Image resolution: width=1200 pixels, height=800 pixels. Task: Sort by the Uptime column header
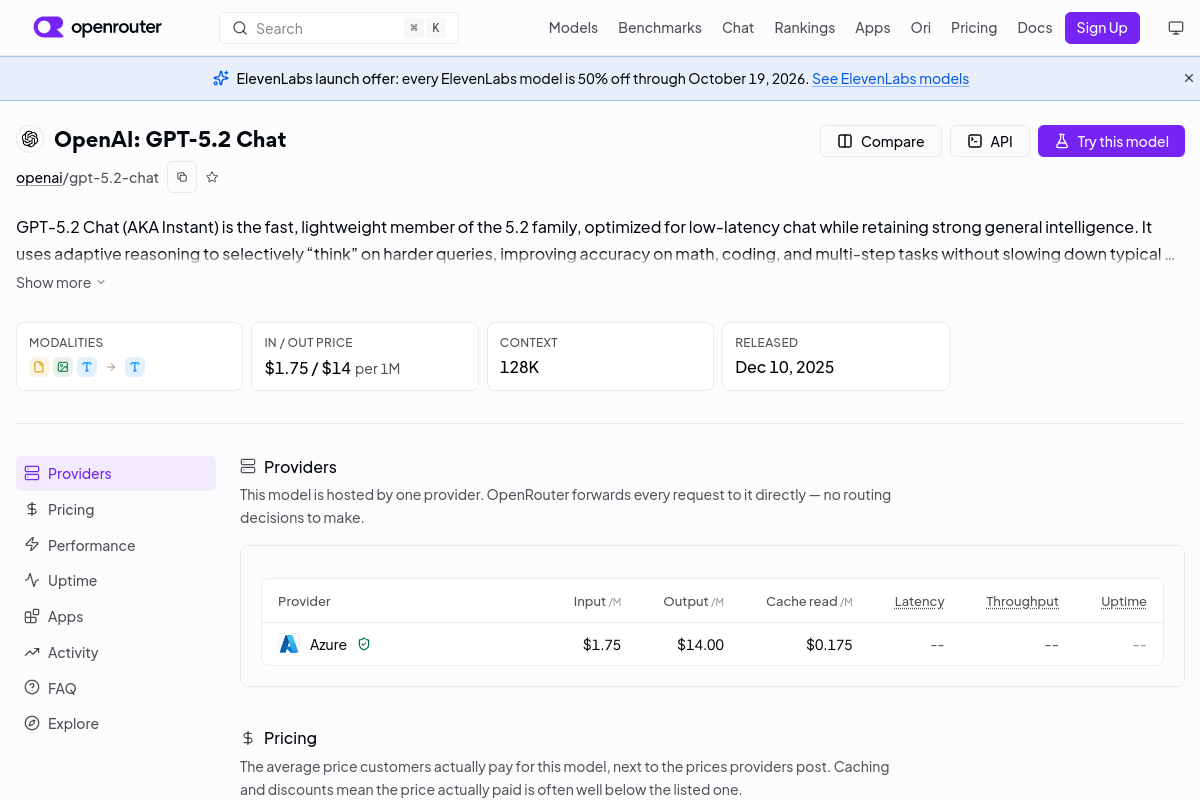tap(1124, 601)
